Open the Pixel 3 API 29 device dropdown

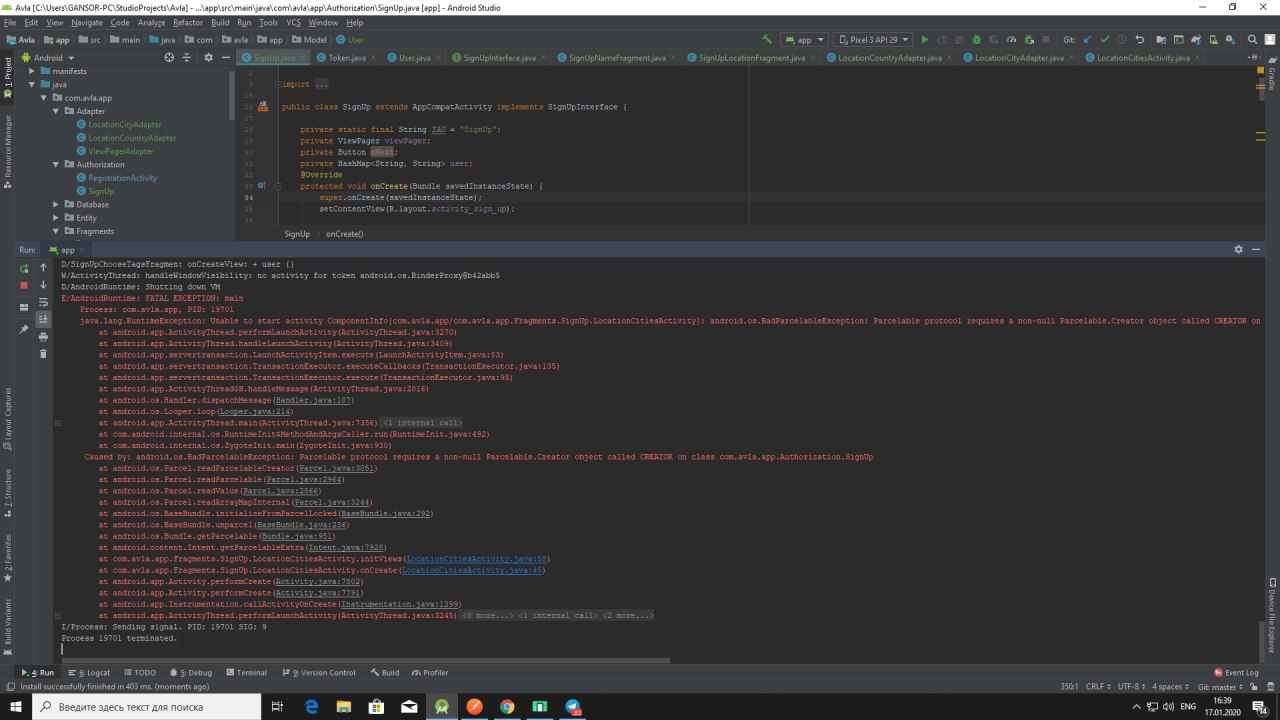(x=873, y=40)
